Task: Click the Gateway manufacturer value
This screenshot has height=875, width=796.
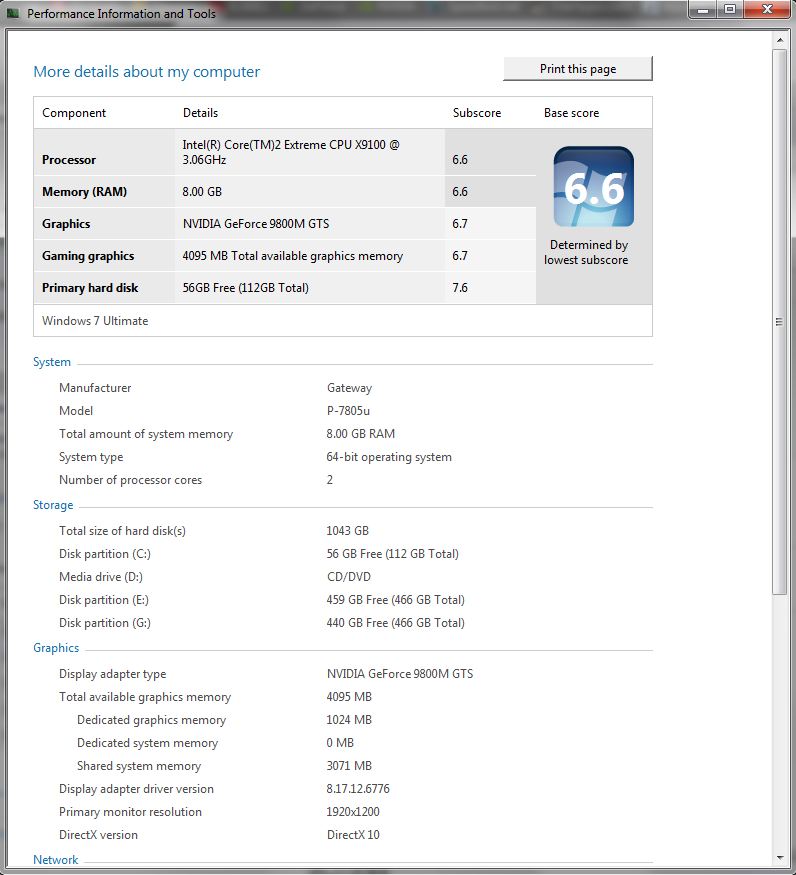Action: [x=349, y=388]
